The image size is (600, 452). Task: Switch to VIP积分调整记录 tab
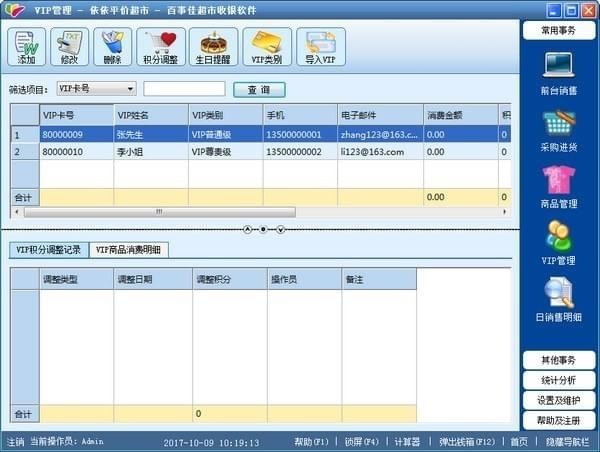tap(49, 250)
